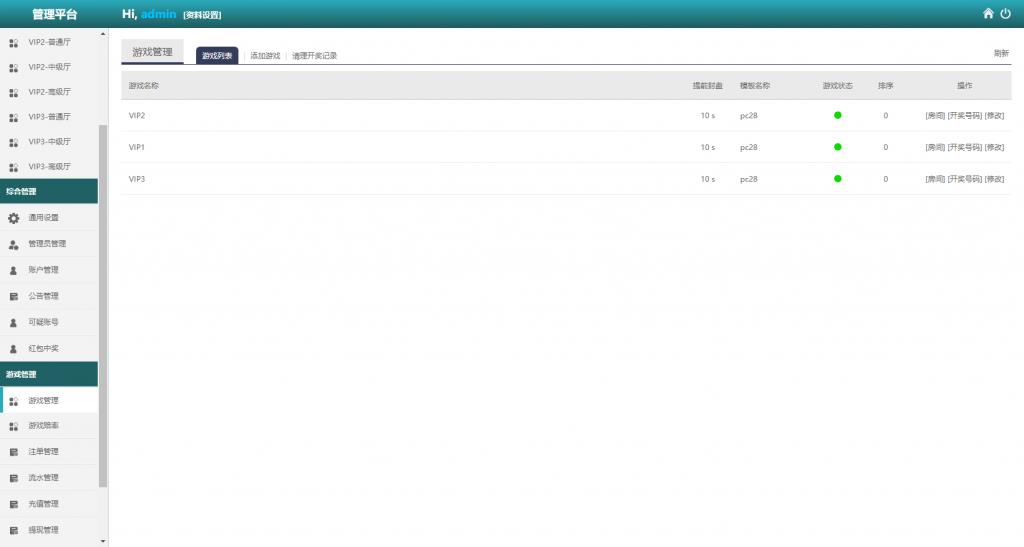The width and height of the screenshot is (1024, 547).
Task: Click the icon beside VIP2-中级厅
Action: point(14,68)
